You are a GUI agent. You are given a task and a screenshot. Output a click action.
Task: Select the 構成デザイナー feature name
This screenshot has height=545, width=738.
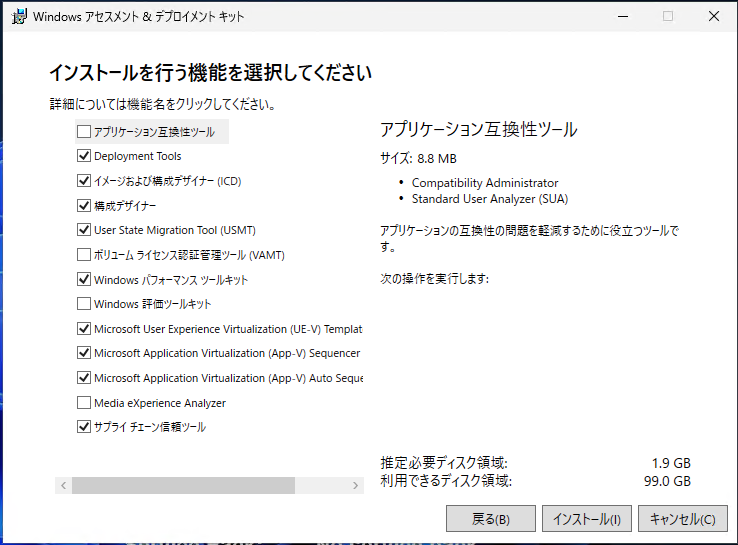click(125, 206)
